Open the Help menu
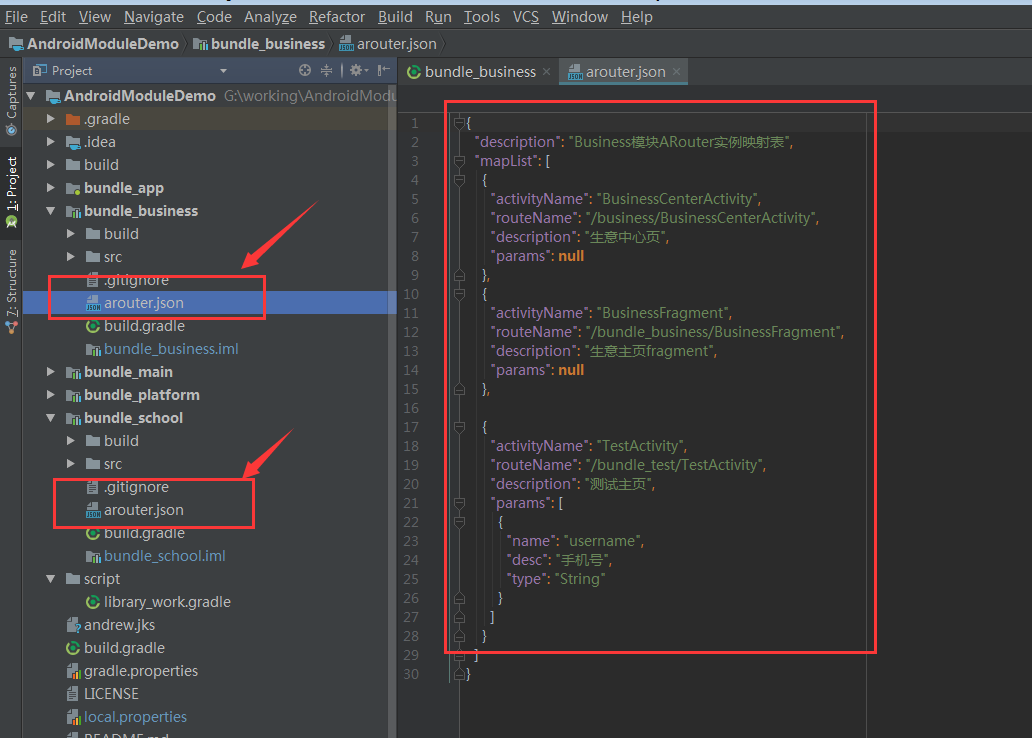Viewport: 1032px width, 738px height. pyautogui.click(x=636, y=16)
